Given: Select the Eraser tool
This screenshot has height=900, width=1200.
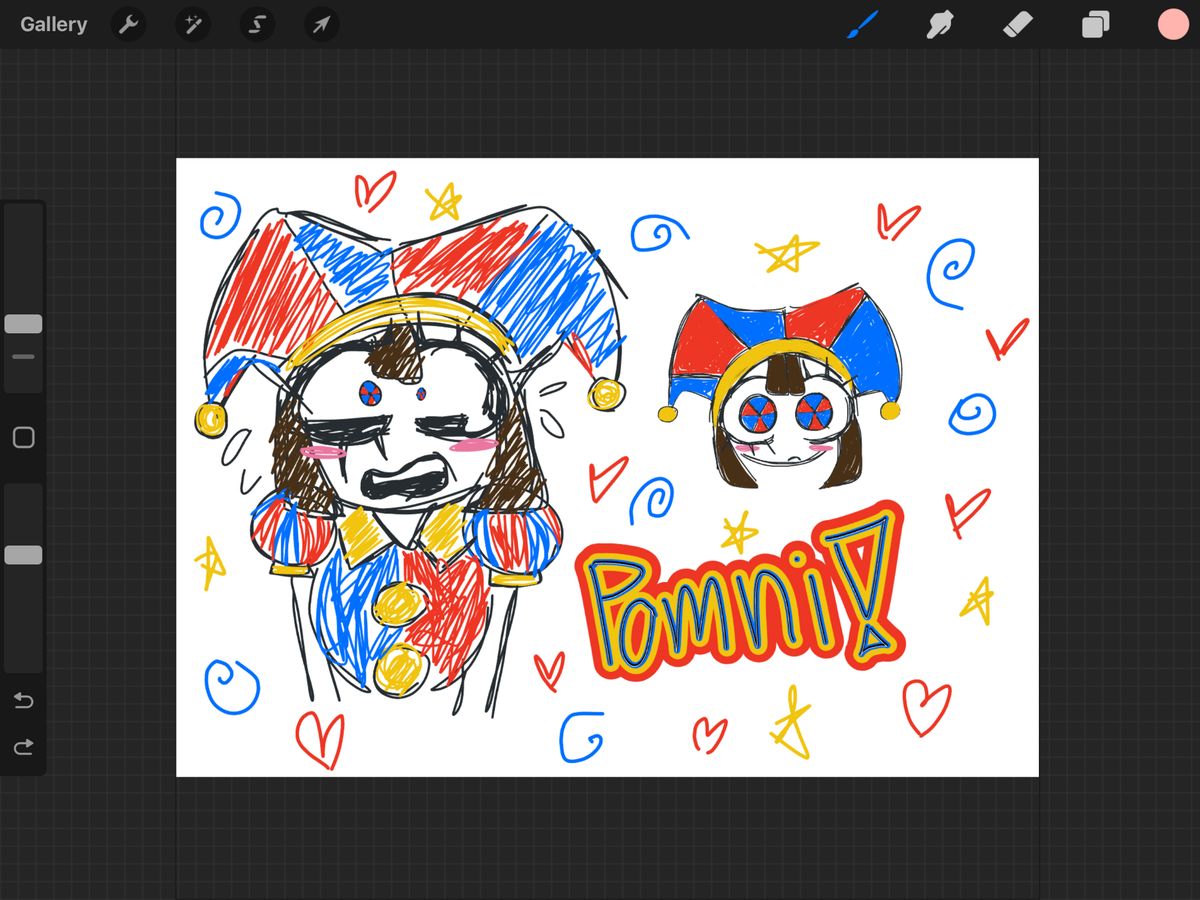Looking at the screenshot, I should pyautogui.click(x=1018, y=24).
